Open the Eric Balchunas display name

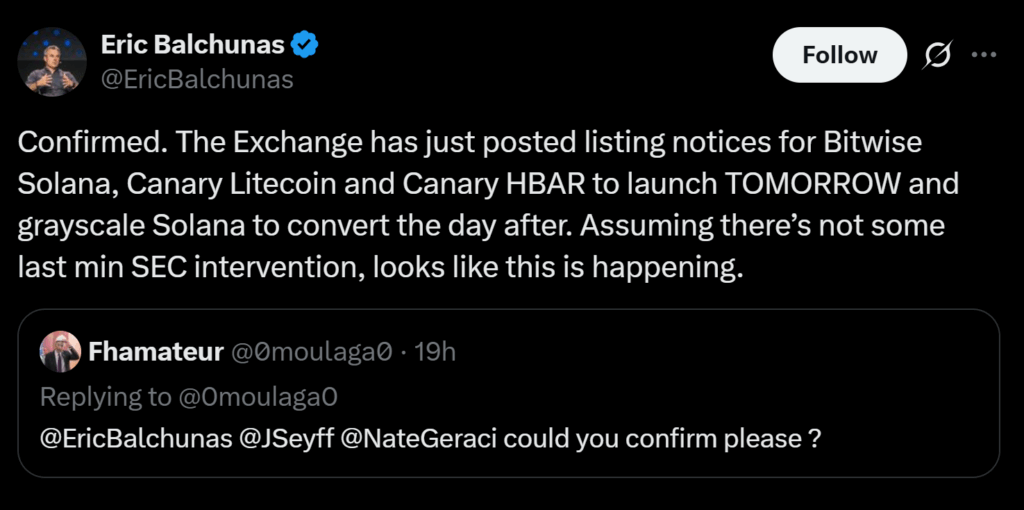[191, 46]
